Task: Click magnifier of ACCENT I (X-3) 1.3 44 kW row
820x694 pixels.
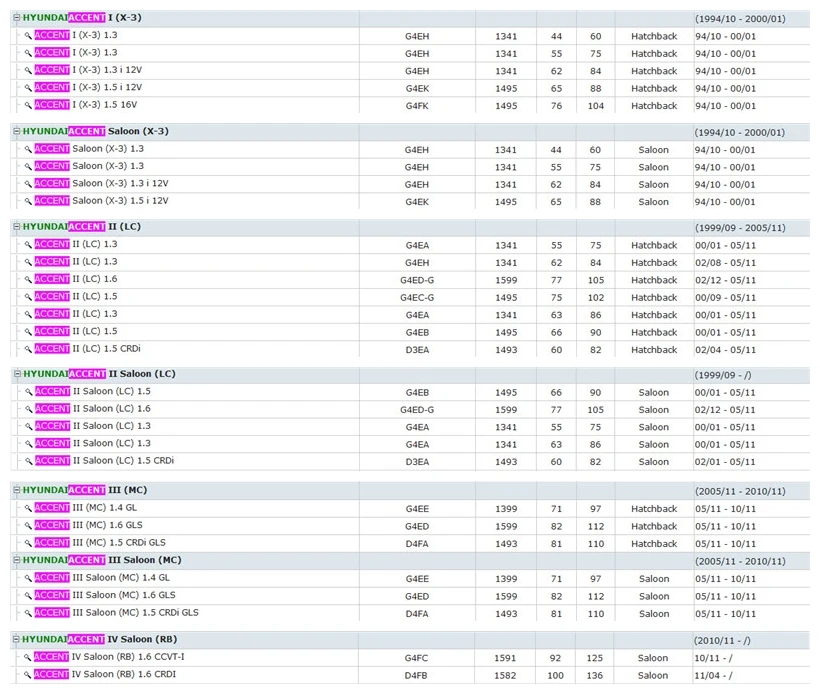Action: tap(28, 36)
